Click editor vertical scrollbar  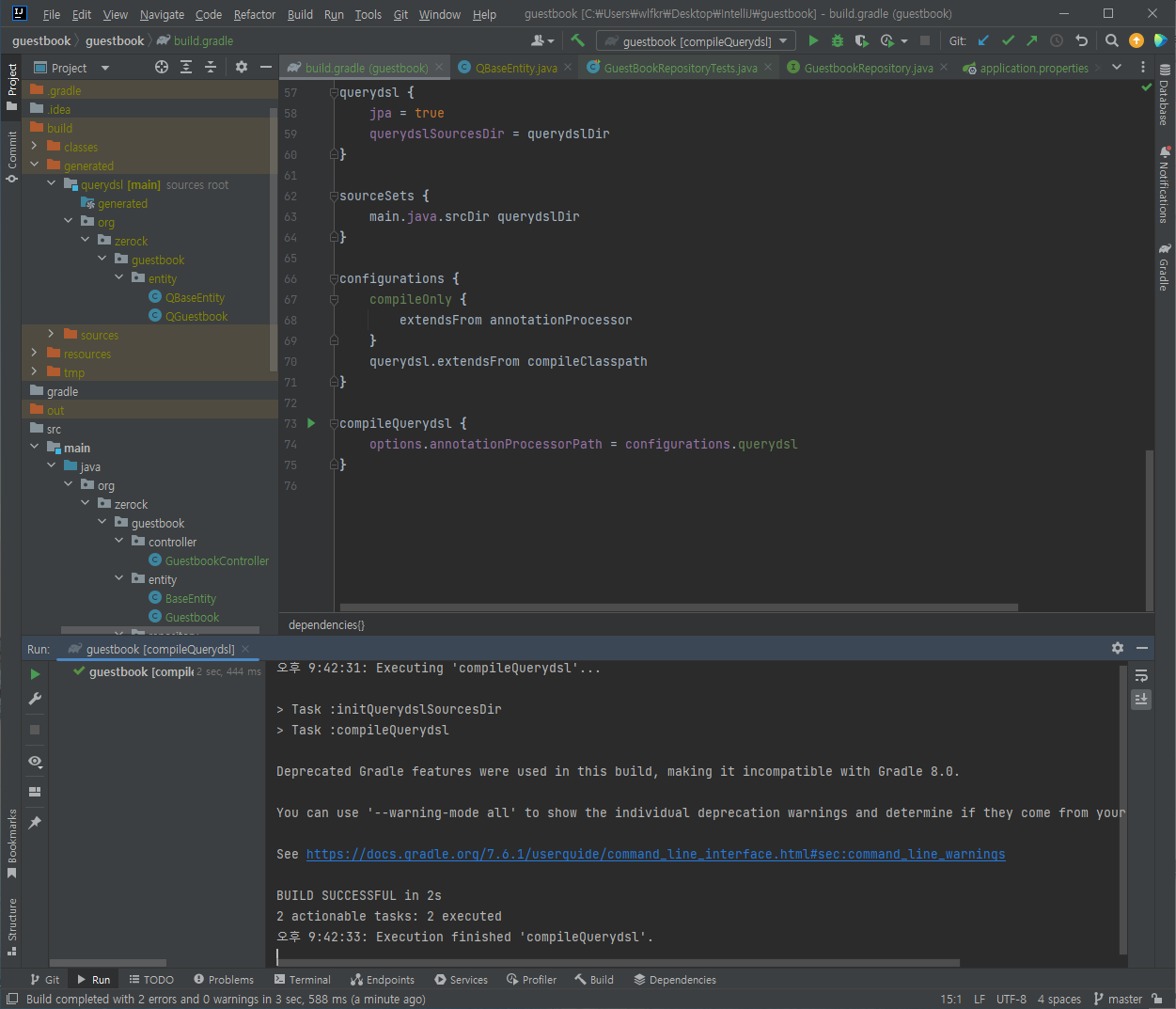pos(1150,530)
